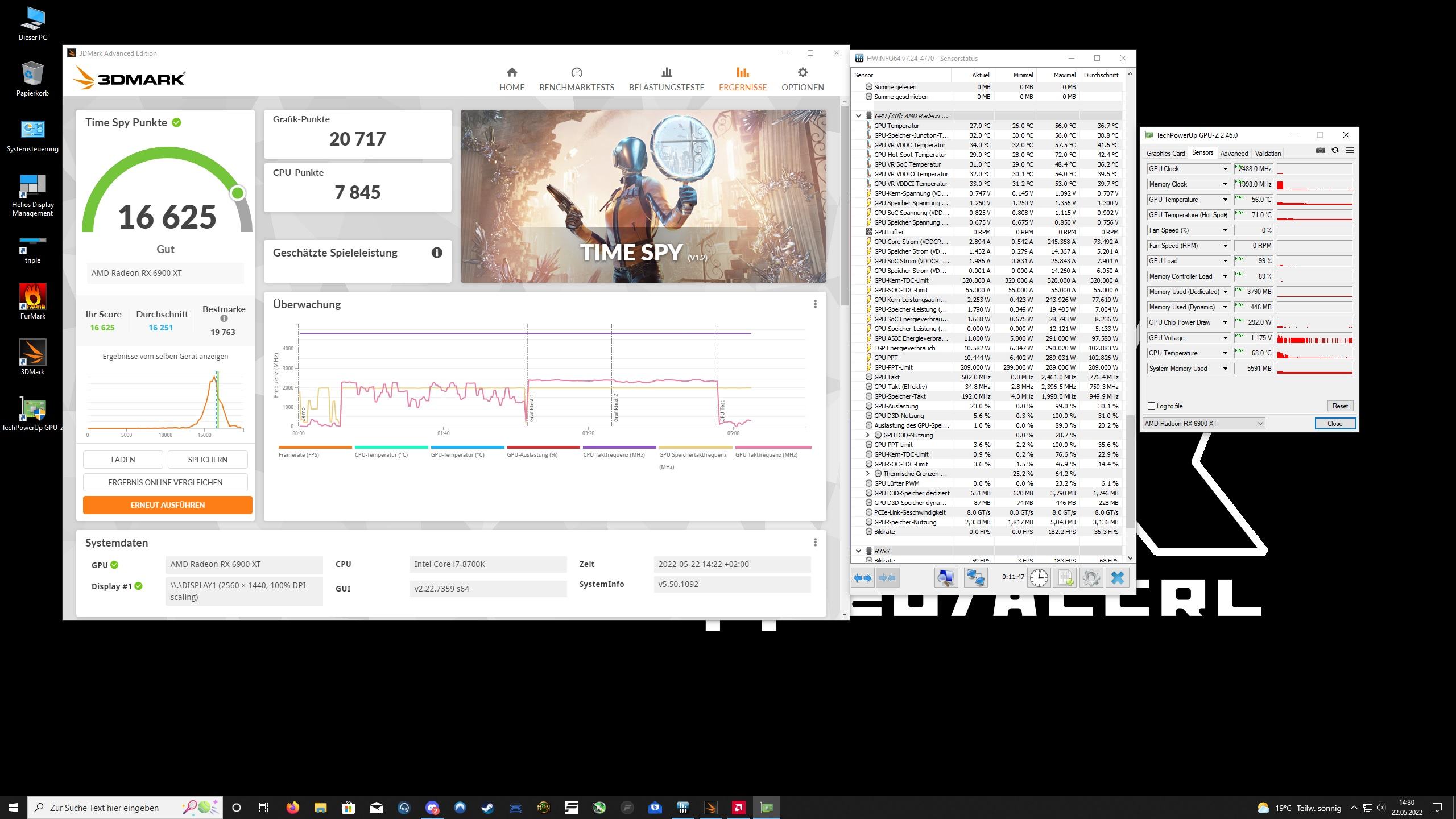The width and height of the screenshot is (1456, 819).
Task: Expand the GPU D3D-Nutzung row
Action: coord(868,435)
